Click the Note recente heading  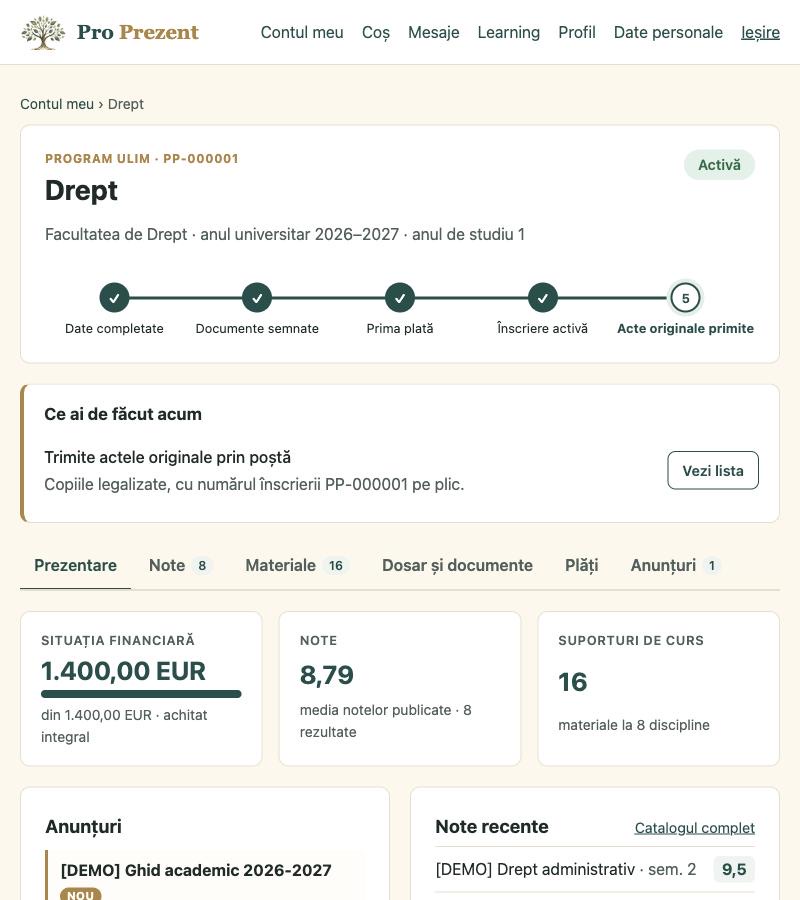click(492, 827)
